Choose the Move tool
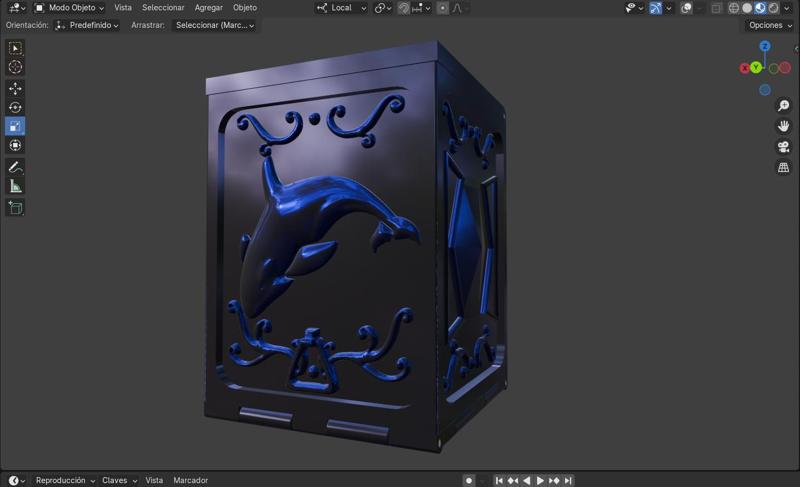800x487 pixels. click(x=15, y=88)
